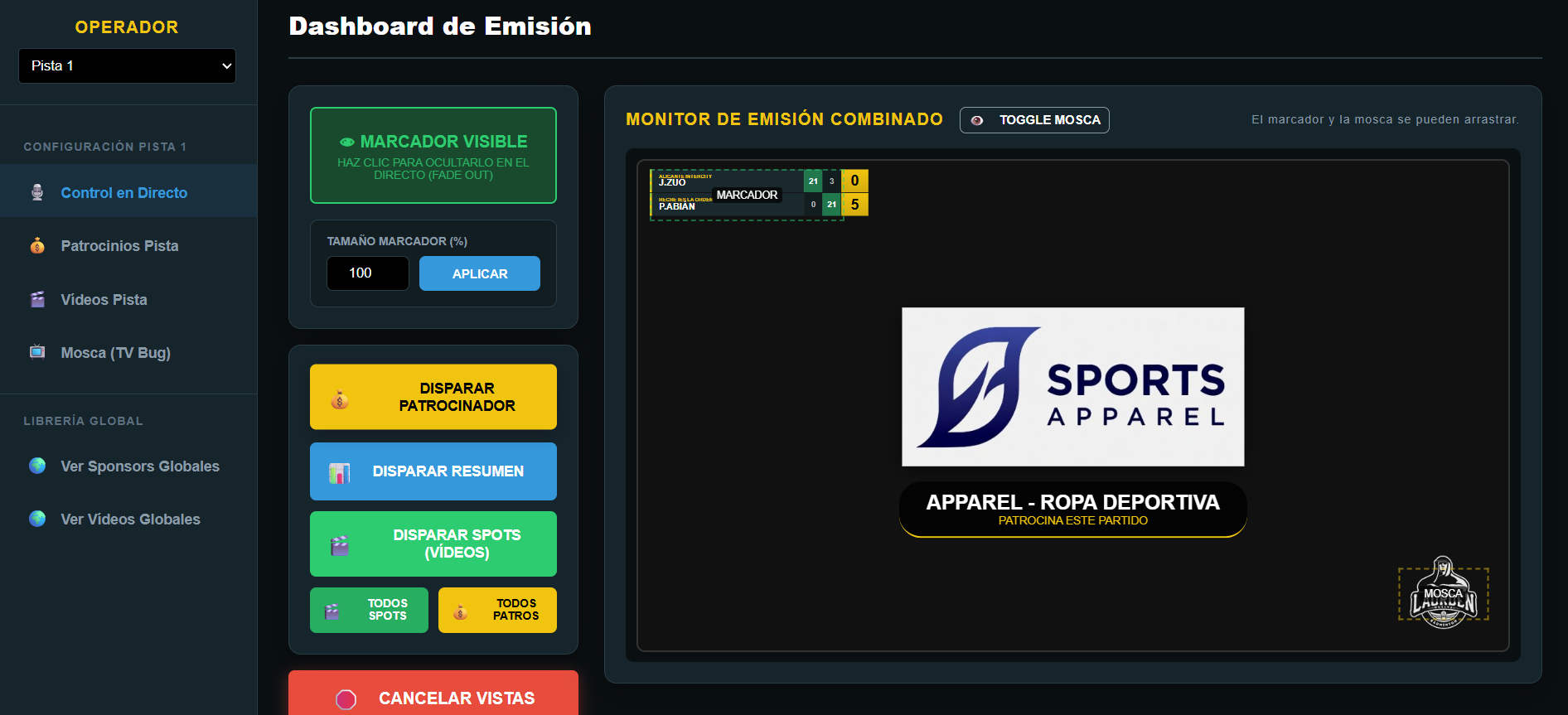Fire the Disparar Patrocinador button

[433, 397]
